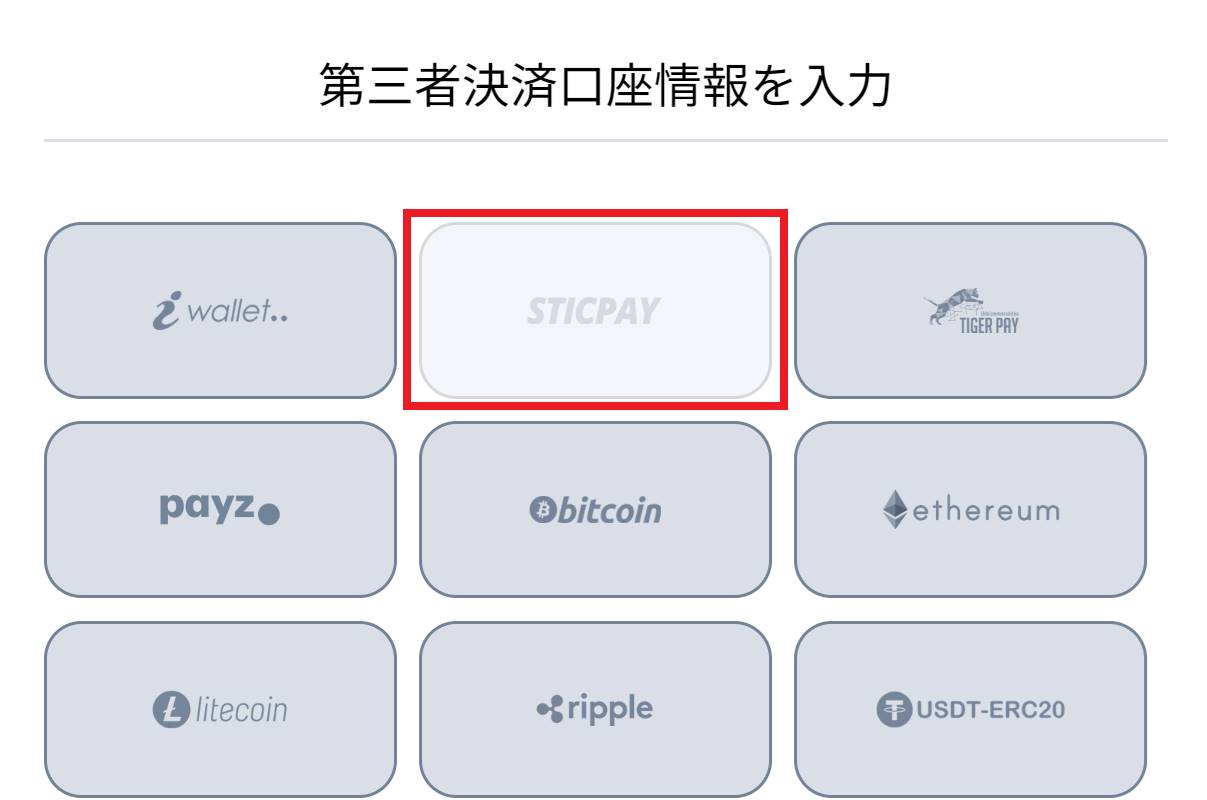Screen dimensions: 1207x800
Task: Click the STICPAY wordmark text
Action: pos(594,312)
